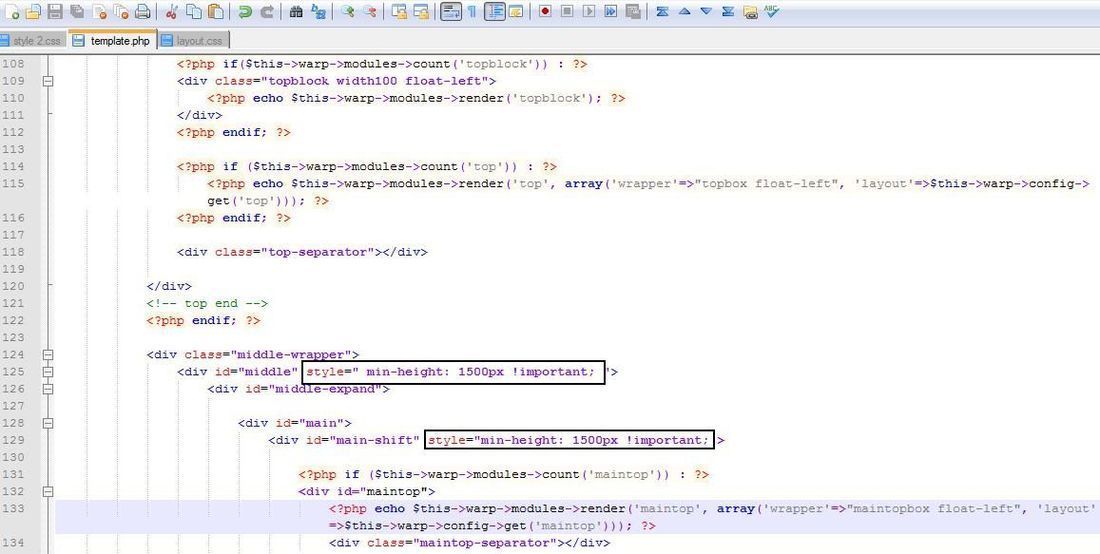Click the blue jump-to-bottom arrows icon
1100x554 pixels.
pyautogui.click(x=727, y=12)
